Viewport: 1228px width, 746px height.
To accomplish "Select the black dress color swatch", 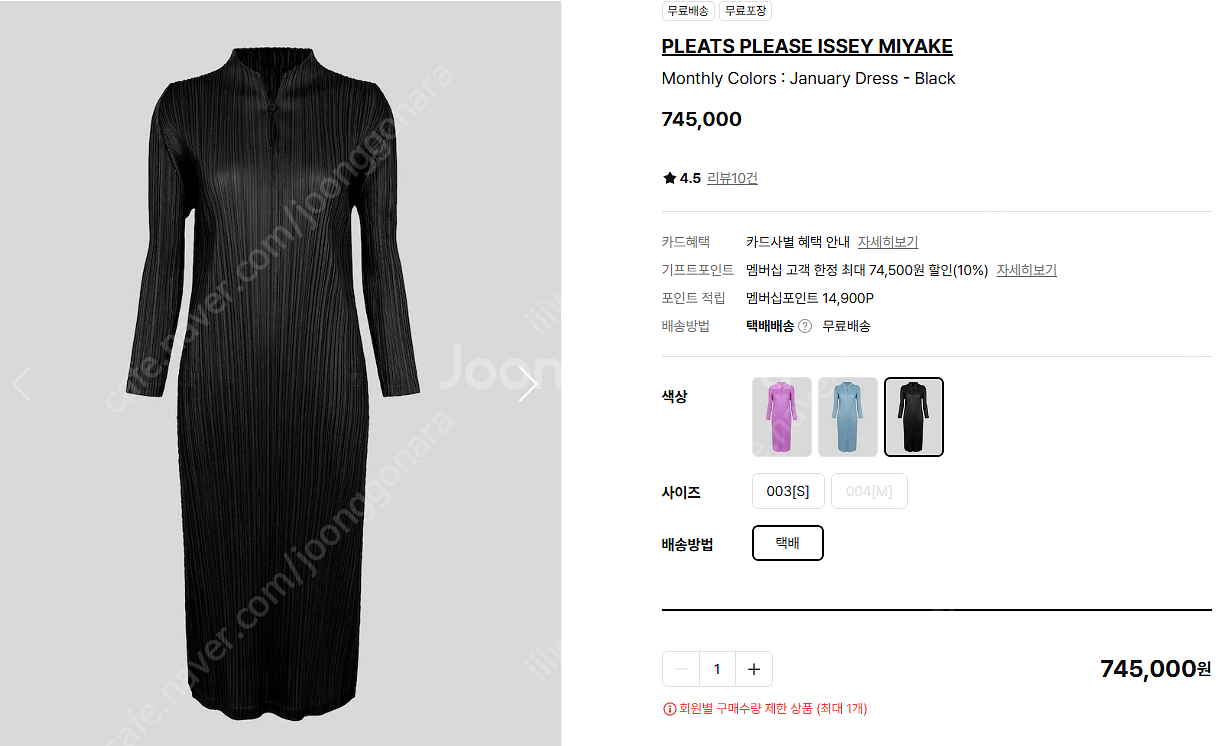I will coord(914,417).
